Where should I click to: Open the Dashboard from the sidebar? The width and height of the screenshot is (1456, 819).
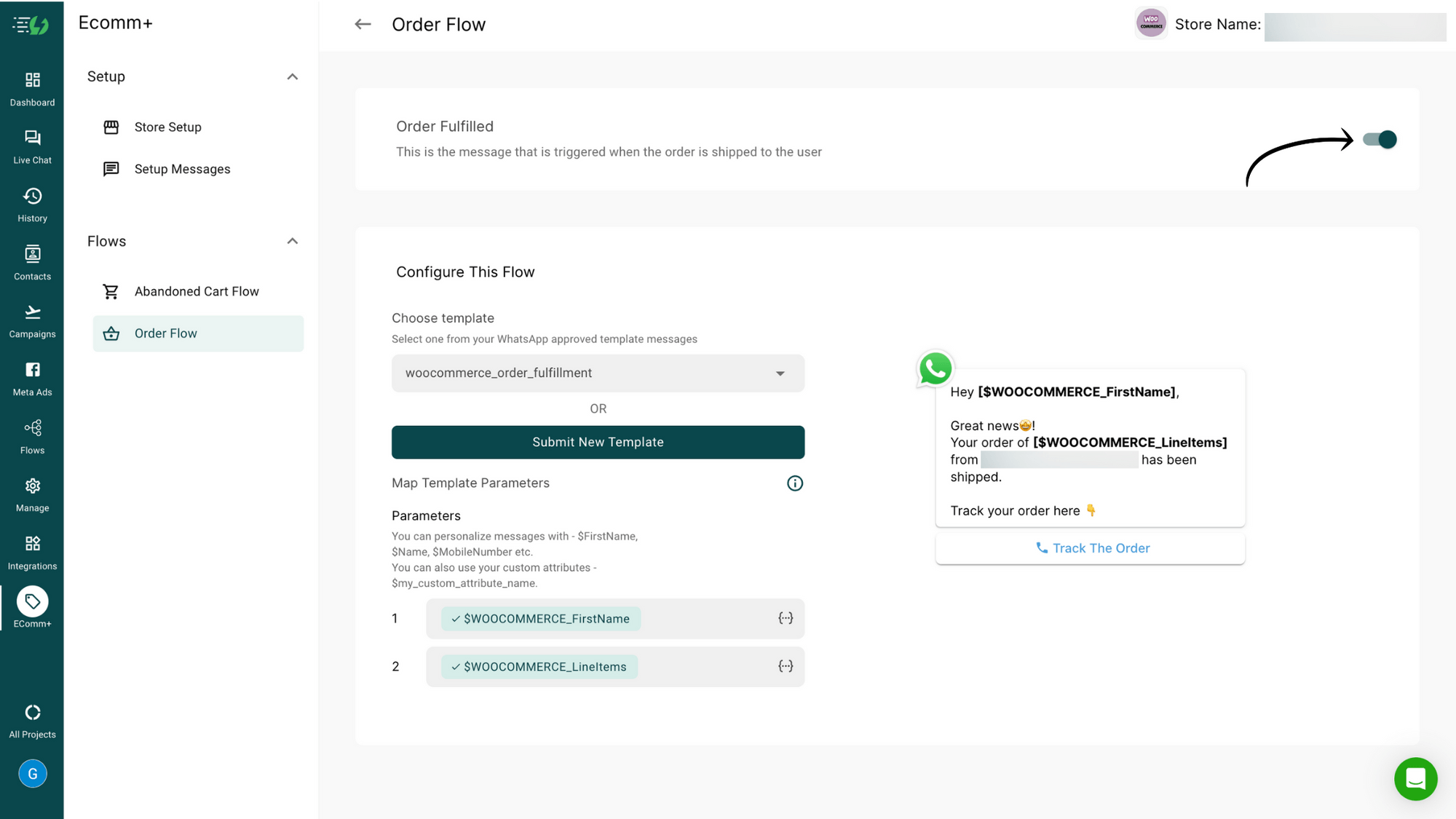pyautogui.click(x=32, y=86)
